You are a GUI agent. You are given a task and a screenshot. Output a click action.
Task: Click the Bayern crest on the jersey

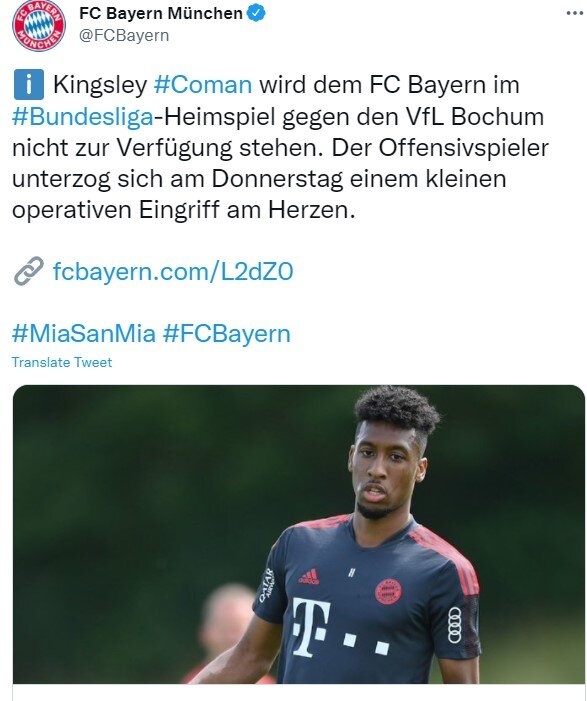388,591
